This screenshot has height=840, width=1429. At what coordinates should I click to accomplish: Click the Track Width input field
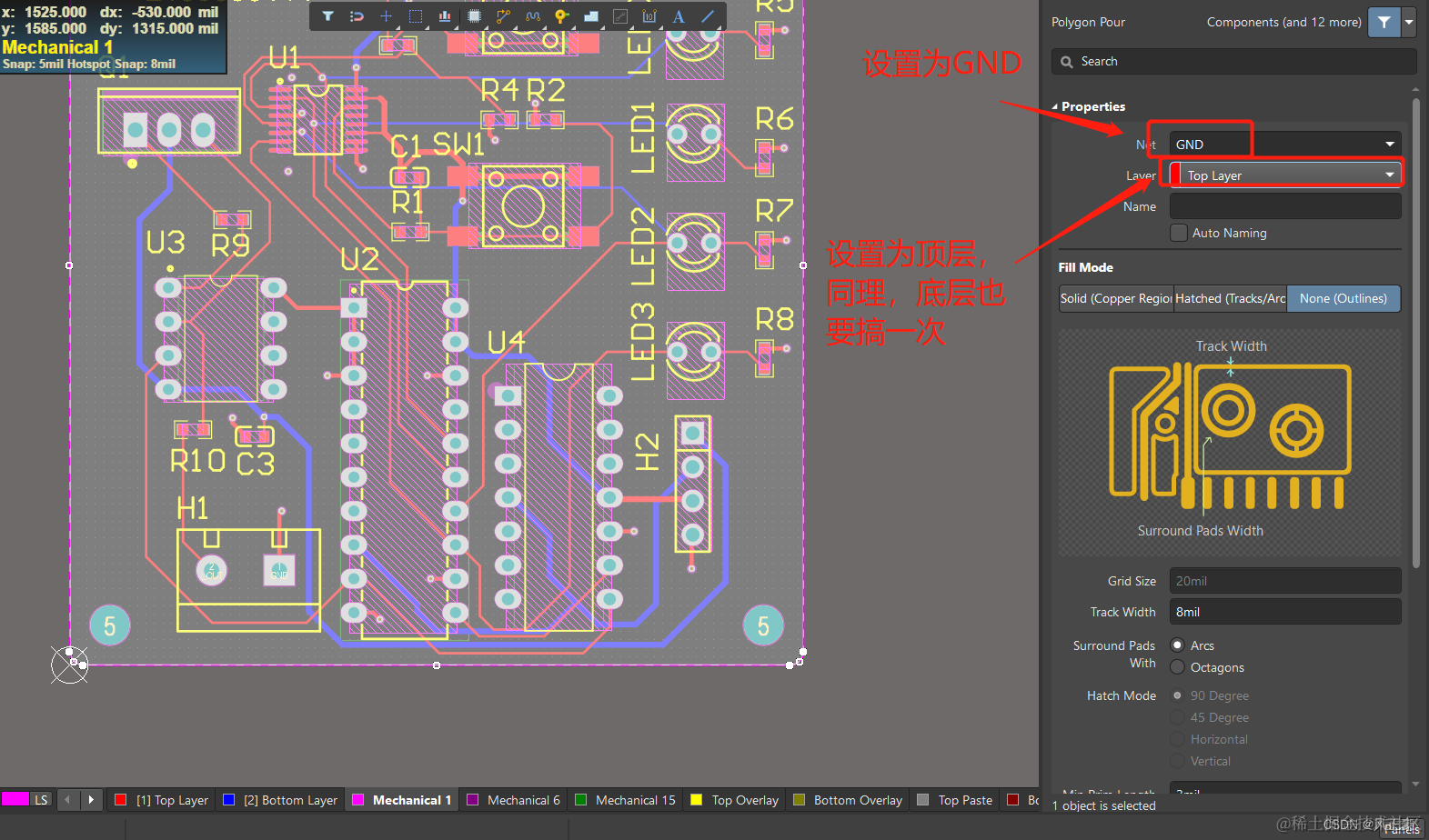tap(1285, 612)
